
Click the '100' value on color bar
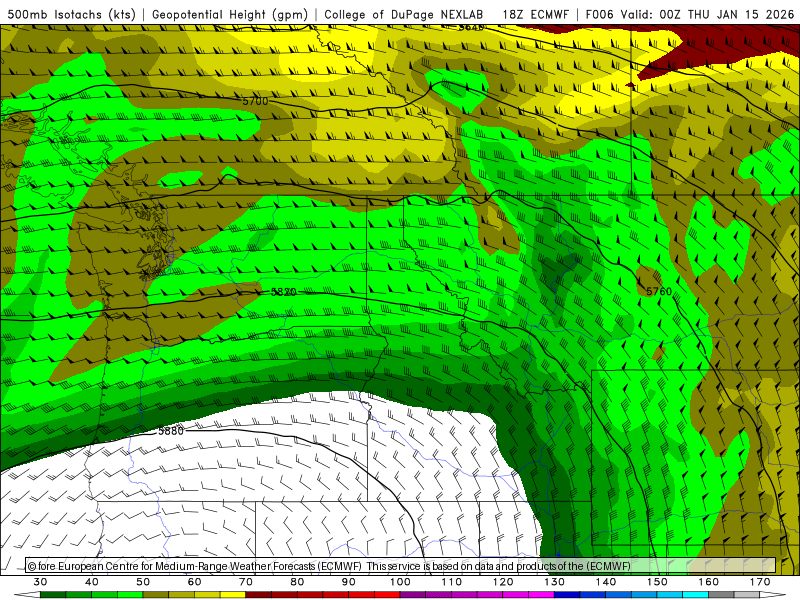(x=400, y=582)
